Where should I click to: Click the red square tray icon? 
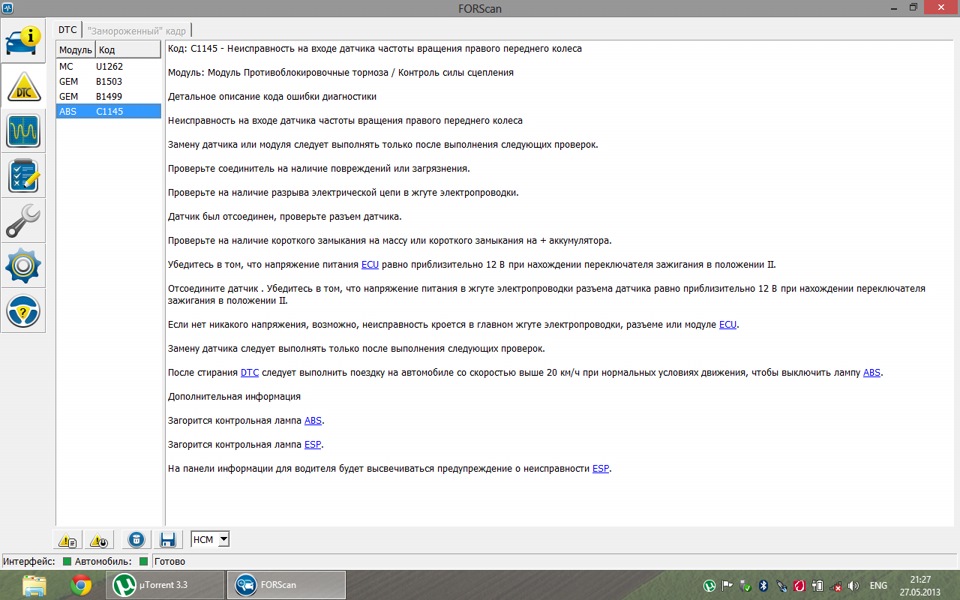(799, 586)
